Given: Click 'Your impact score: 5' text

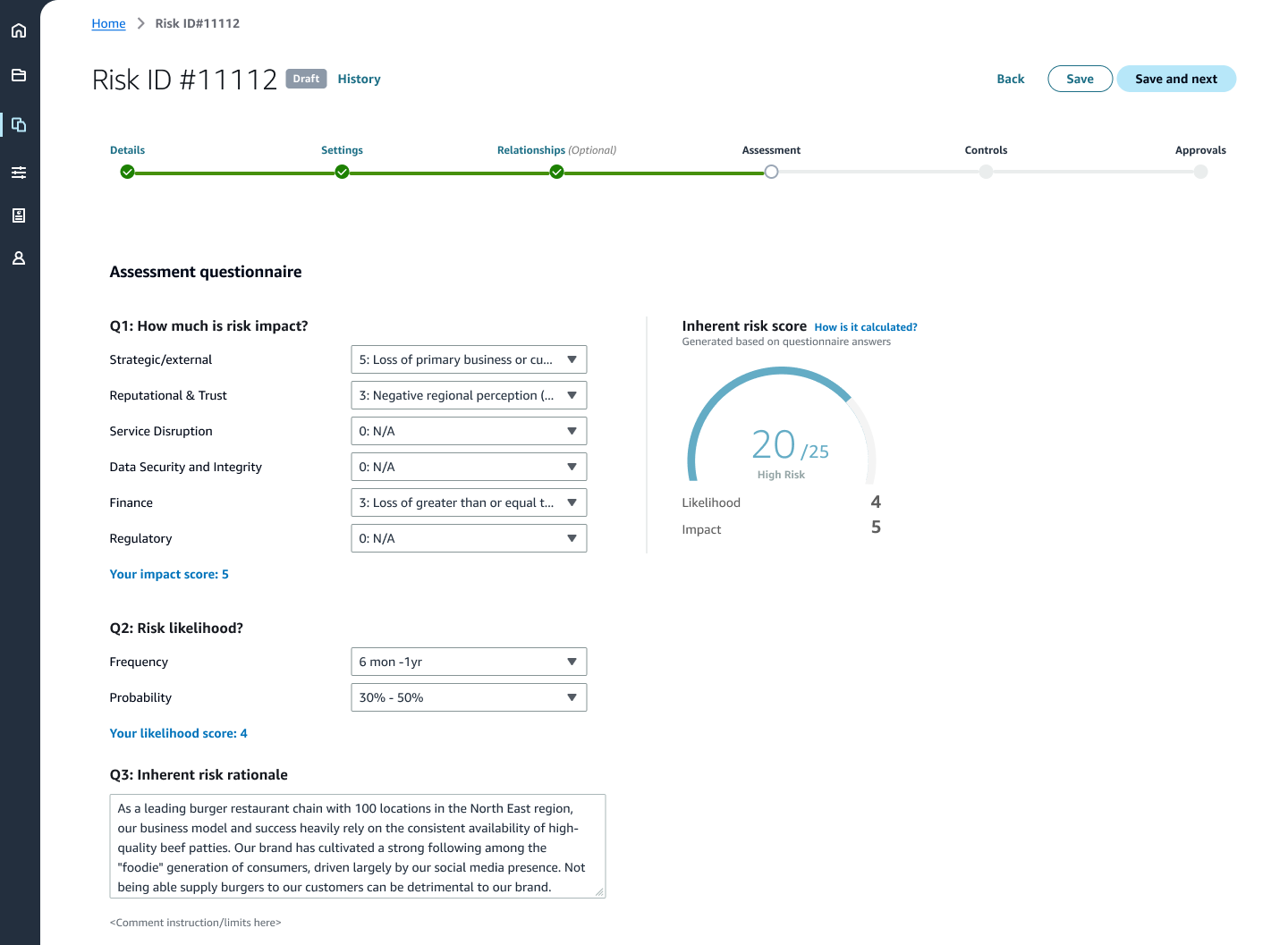Looking at the screenshot, I should 169,574.
